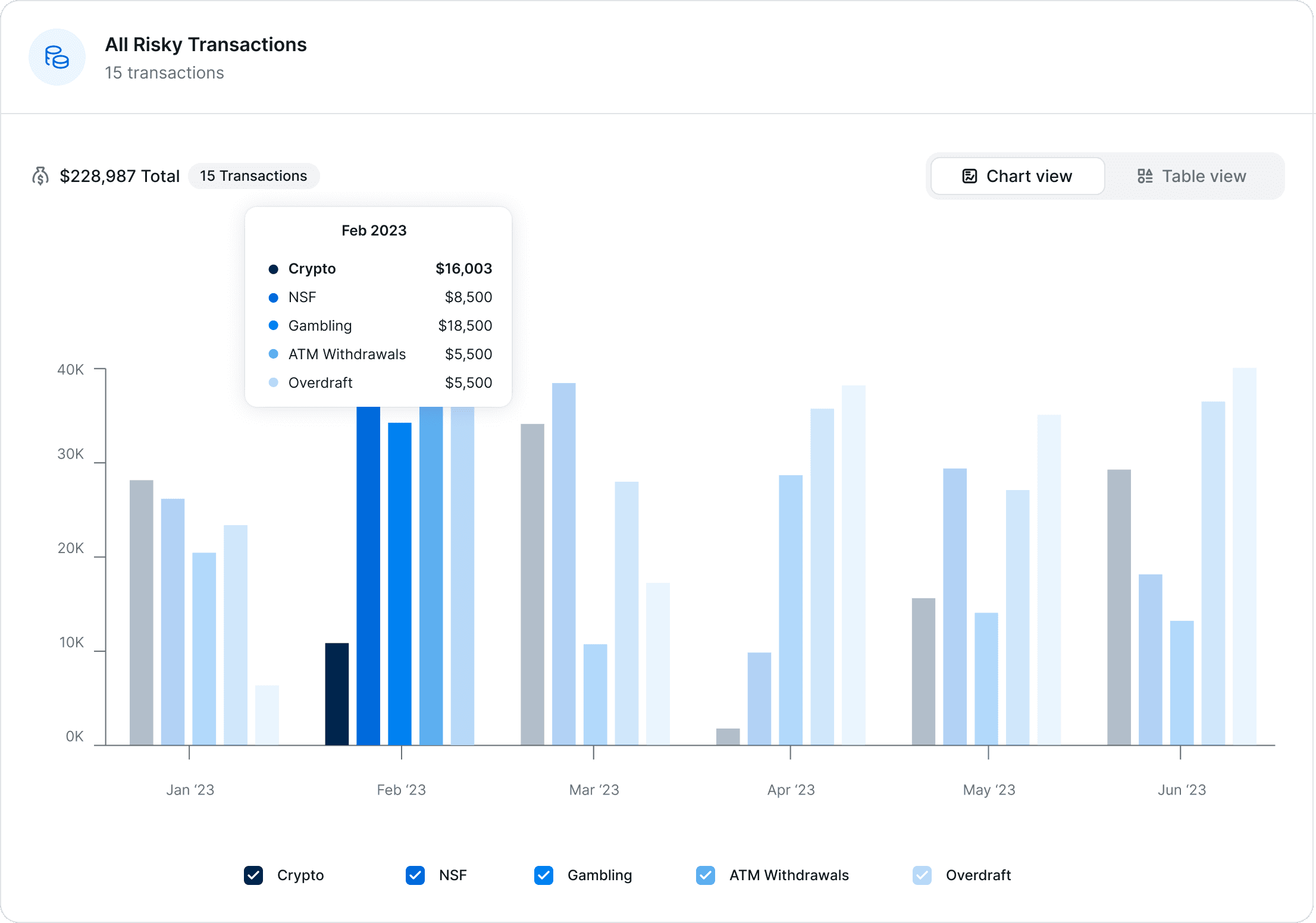Click the Mar '23 axis label
The image size is (1316, 923).
click(x=594, y=790)
